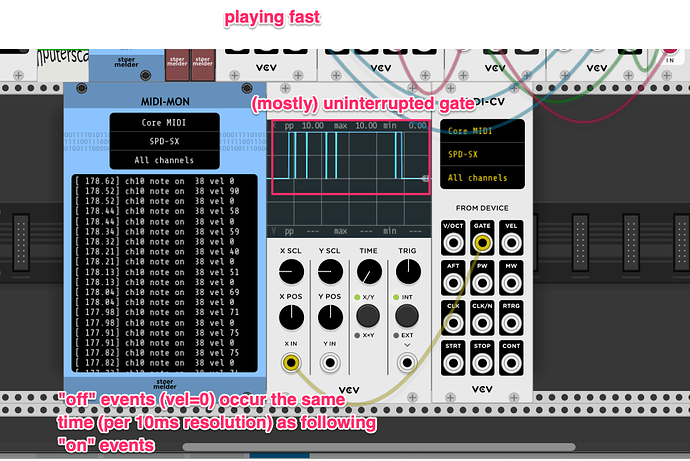This screenshot has height=461, width=690.
Task: Click the GATE output jack on MIDI-CV
Action: [x=482, y=242]
